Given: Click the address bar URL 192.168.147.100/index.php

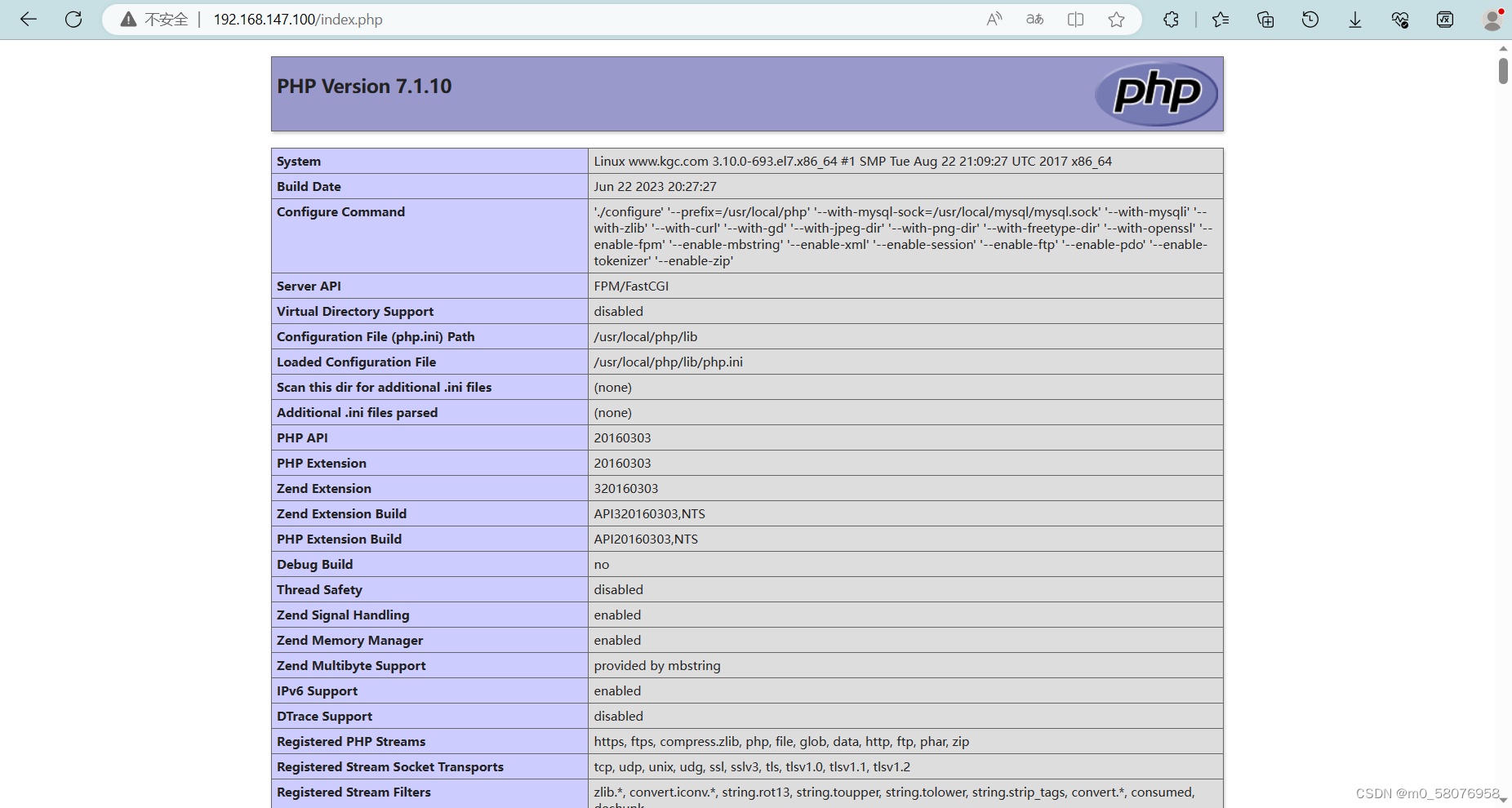Looking at the screenshot, I should pyautogui.click(x=298, y=20).
